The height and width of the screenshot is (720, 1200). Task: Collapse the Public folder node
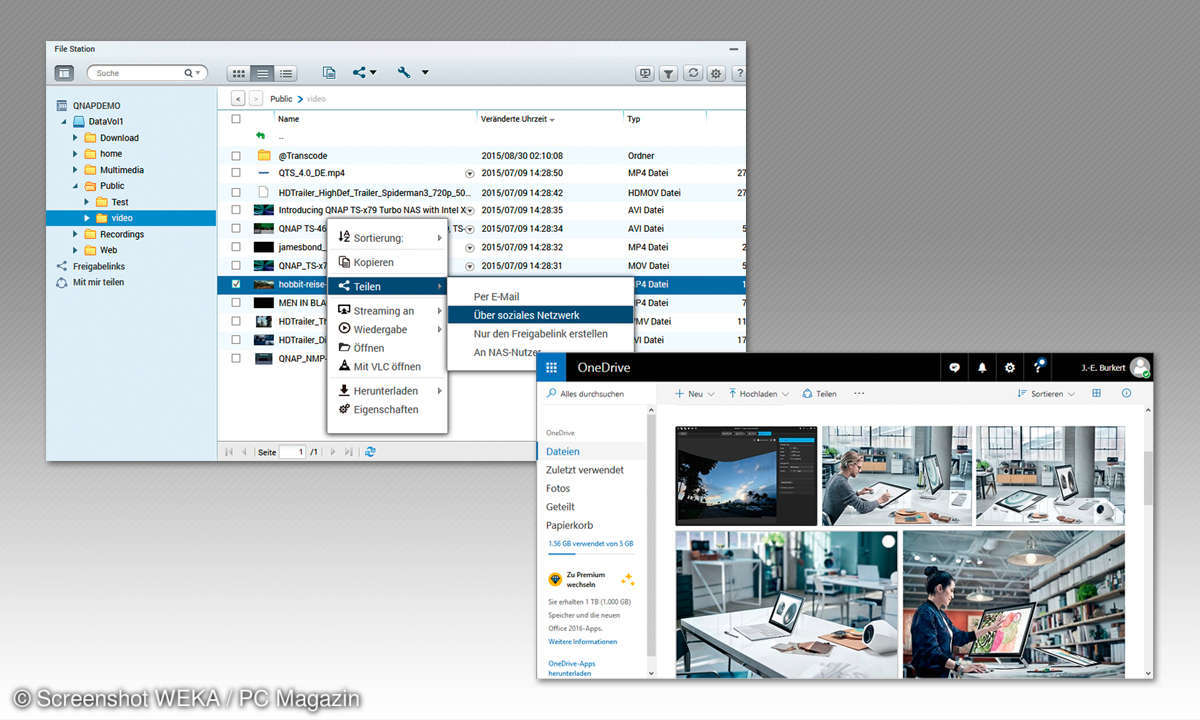(75, 185)
